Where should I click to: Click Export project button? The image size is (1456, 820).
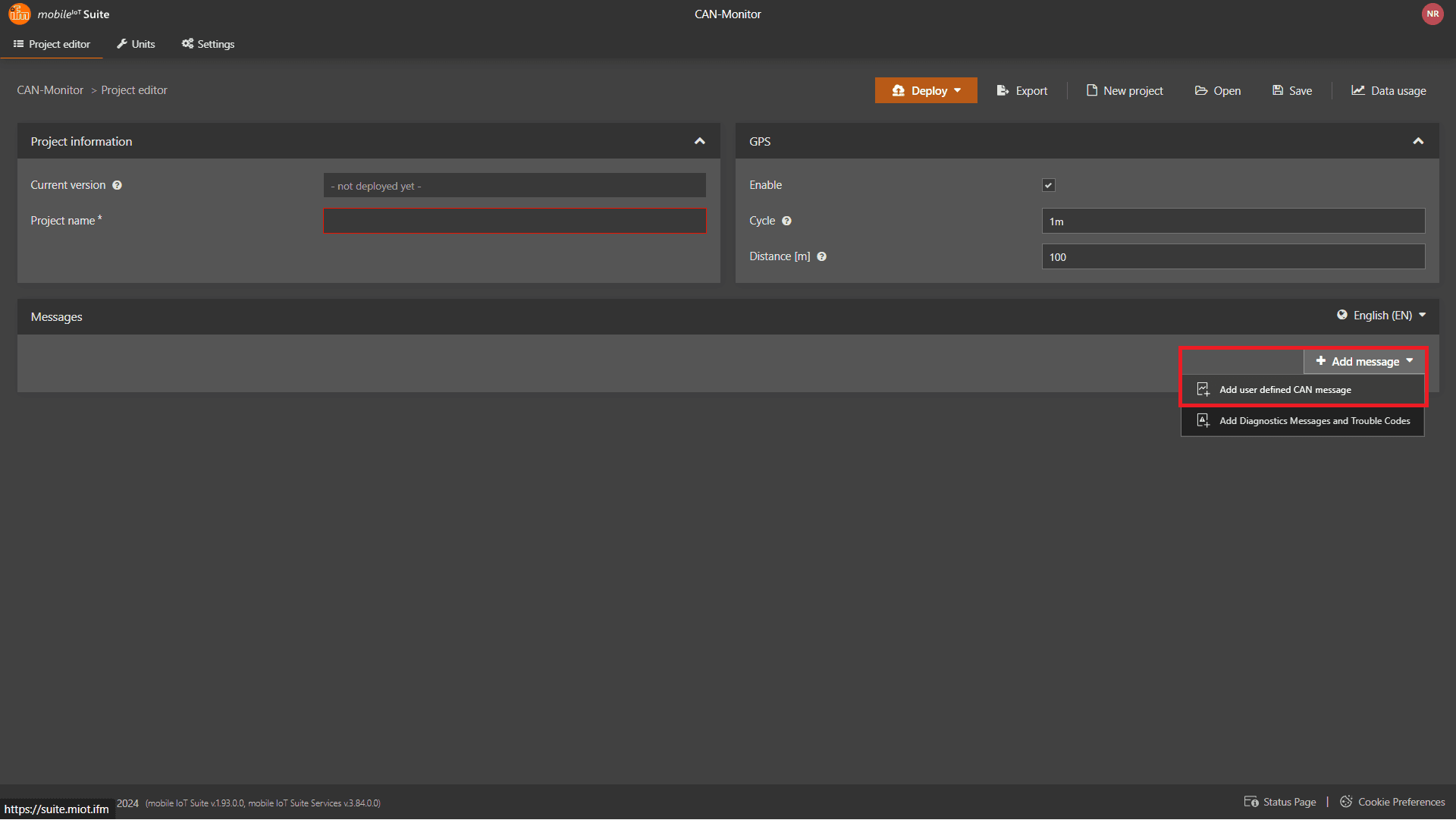[1021, 90]
